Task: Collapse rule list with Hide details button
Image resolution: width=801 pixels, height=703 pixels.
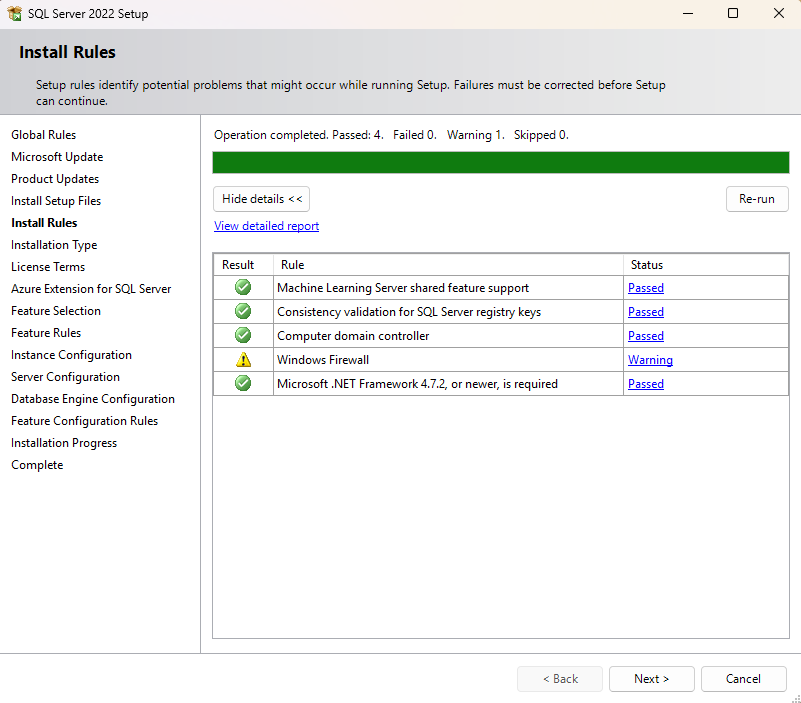Action: [x=262, y=199]
